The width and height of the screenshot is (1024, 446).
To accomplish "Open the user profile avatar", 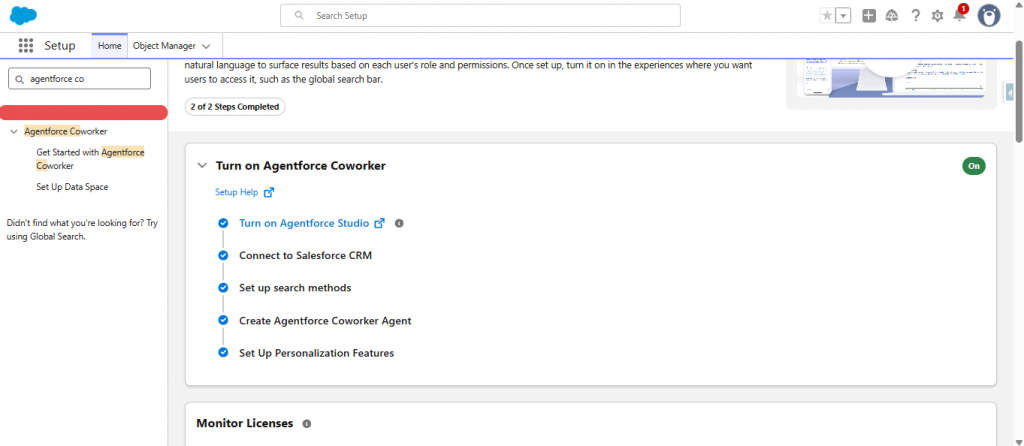I will [989, 16].
